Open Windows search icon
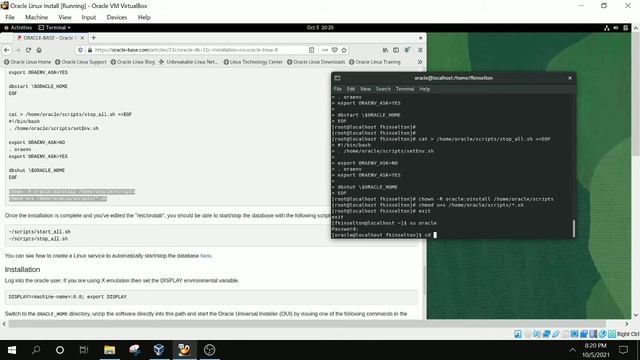Screen dimensions: 640x360 [x=36, y=350]
